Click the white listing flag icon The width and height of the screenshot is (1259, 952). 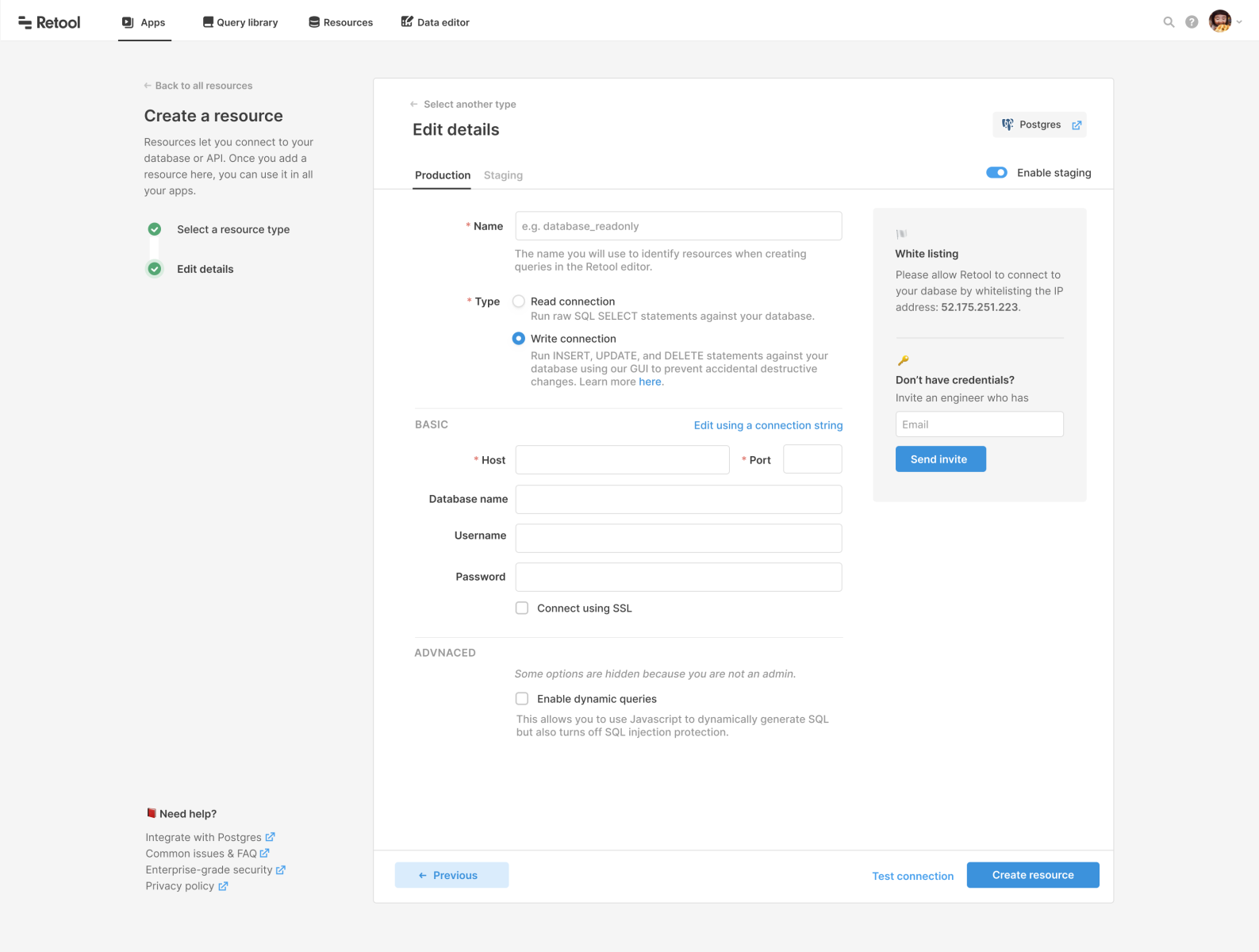click(901, 234)
